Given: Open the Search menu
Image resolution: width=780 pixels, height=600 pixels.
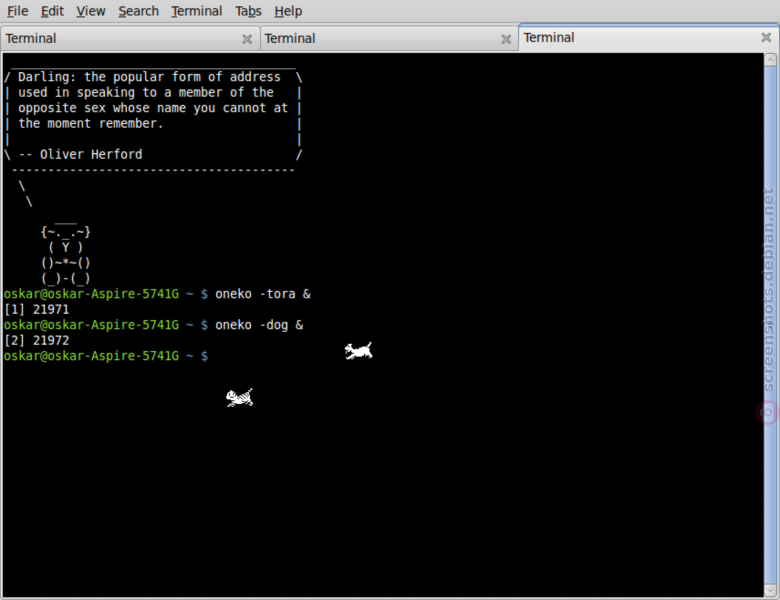Looking at the screenshot, I should point(138,11).
